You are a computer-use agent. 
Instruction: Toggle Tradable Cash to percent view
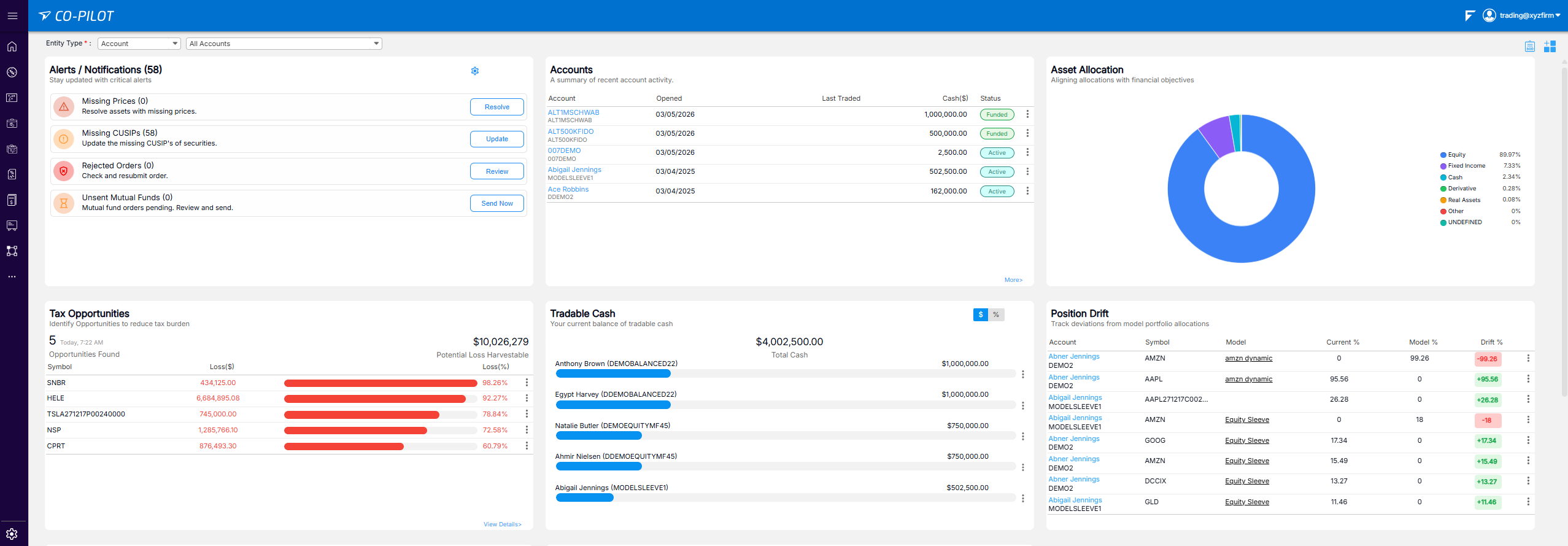pyautogui.click(x=996, y=314)
